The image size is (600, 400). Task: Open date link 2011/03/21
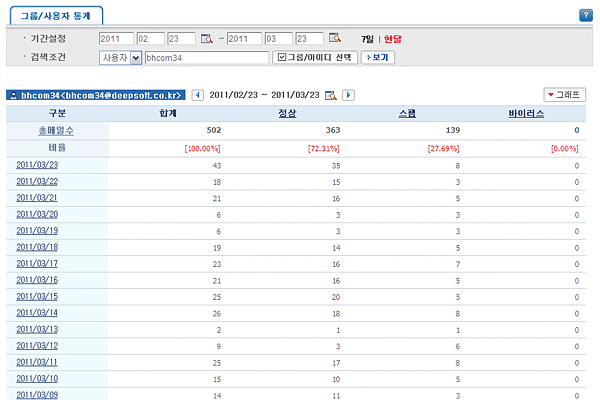(x=37, y=198)
